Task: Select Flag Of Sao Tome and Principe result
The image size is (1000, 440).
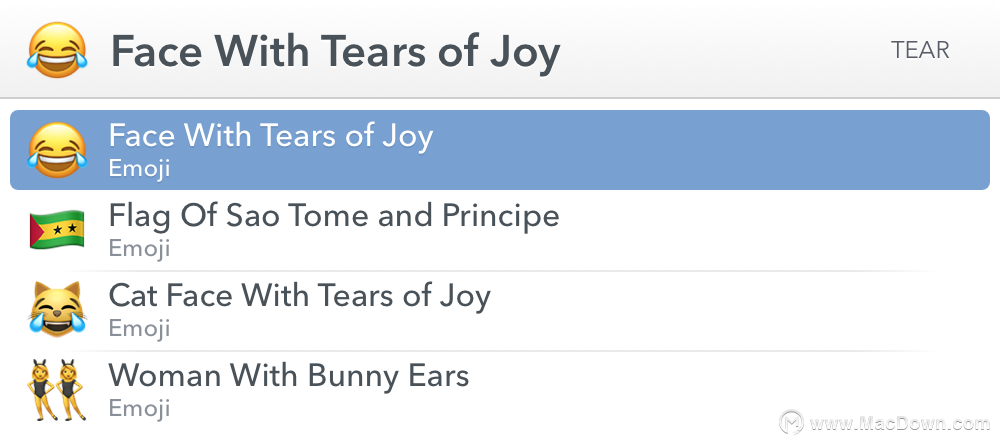Action: click(x=500, y=230)
